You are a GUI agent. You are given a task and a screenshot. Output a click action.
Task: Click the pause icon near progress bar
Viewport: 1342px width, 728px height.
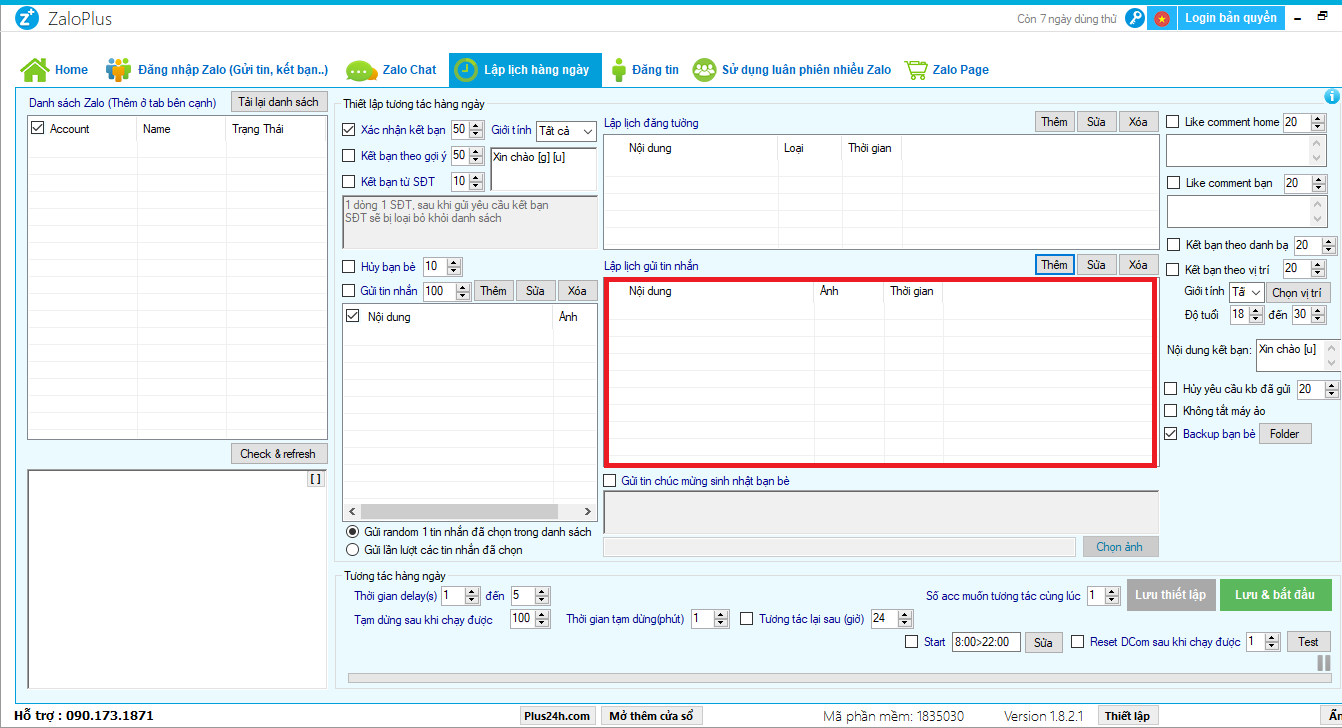1324,663
